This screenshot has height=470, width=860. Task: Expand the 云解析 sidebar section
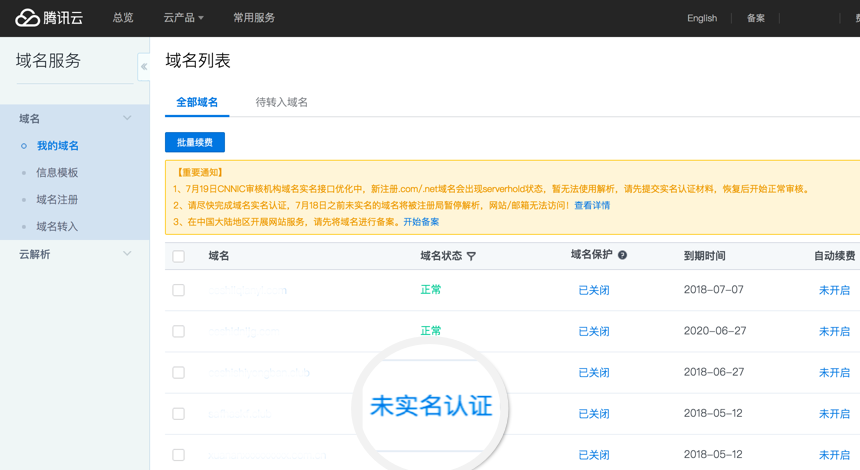[127, 254]
